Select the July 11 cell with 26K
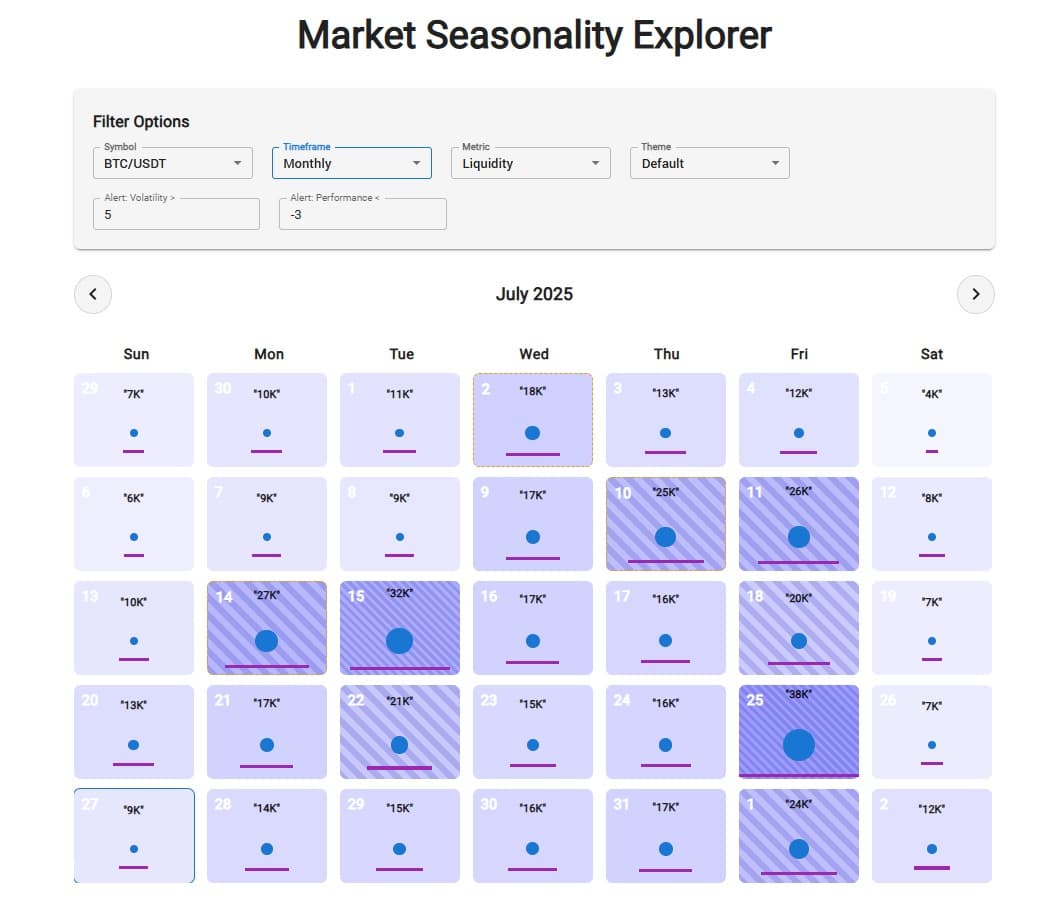 pyautogui.click(x=799, y=524)
